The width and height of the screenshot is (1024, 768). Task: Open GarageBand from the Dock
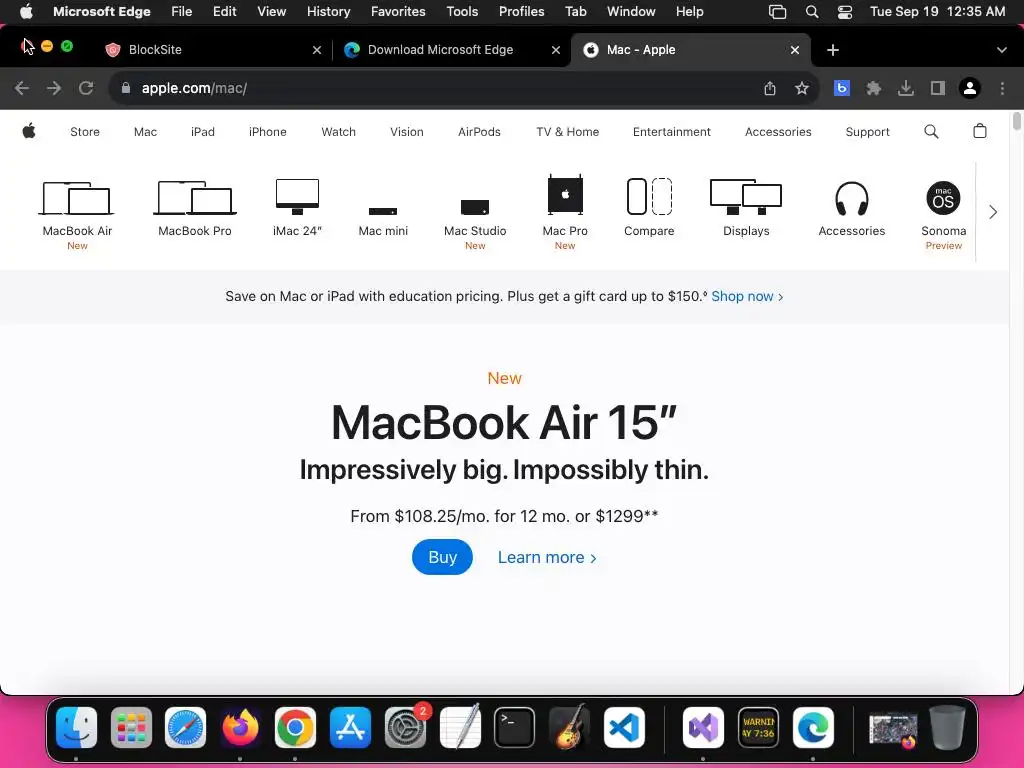(x=569, y=727)
